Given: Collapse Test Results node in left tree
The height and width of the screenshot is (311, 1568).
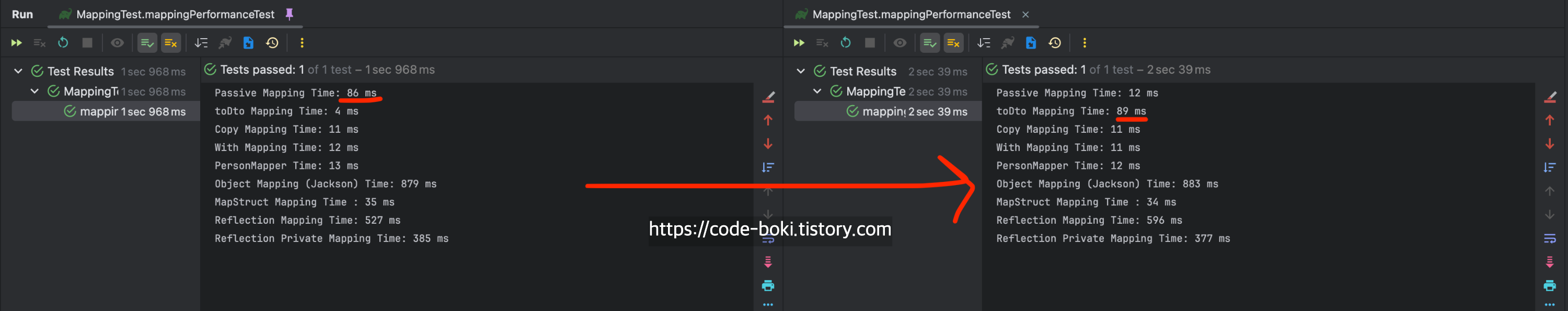Looking at the screenshot, I should coord(18,71).
